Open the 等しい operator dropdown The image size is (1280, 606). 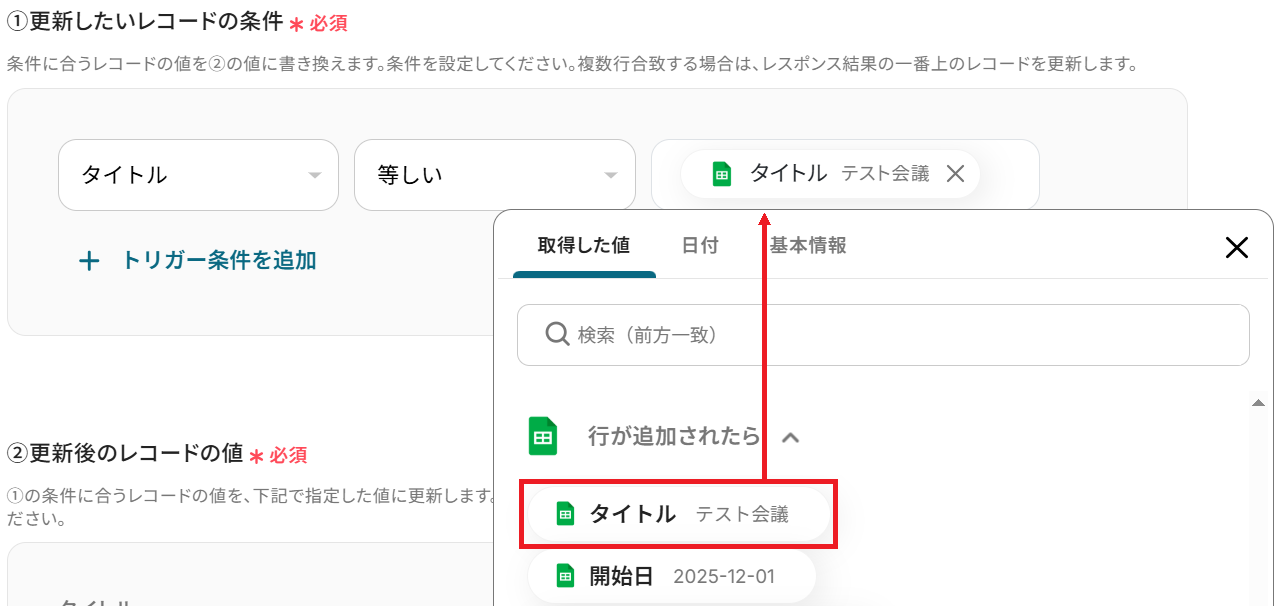click(494, 175)
